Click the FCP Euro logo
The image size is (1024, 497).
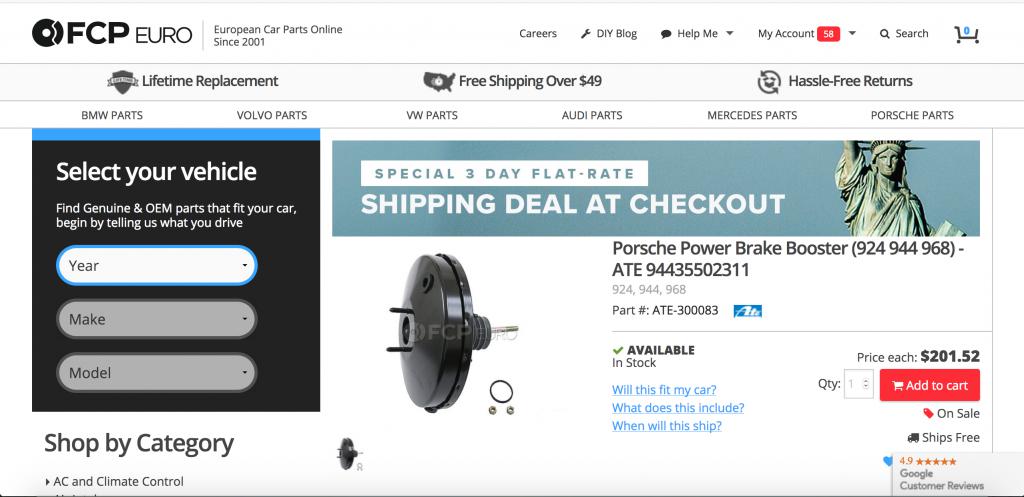[112, 33]
